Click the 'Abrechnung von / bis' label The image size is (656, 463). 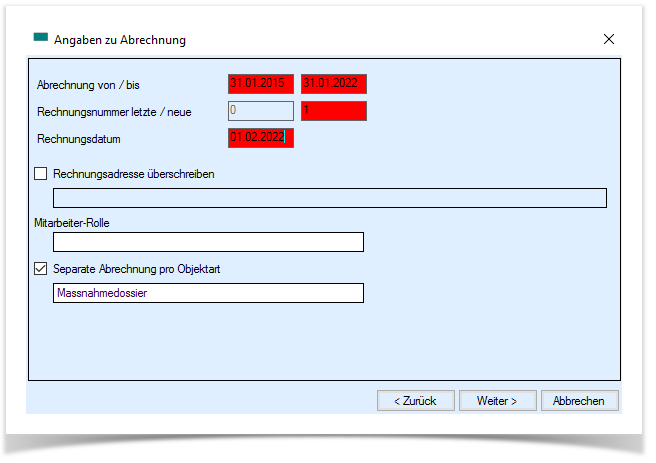coord(88,85)
